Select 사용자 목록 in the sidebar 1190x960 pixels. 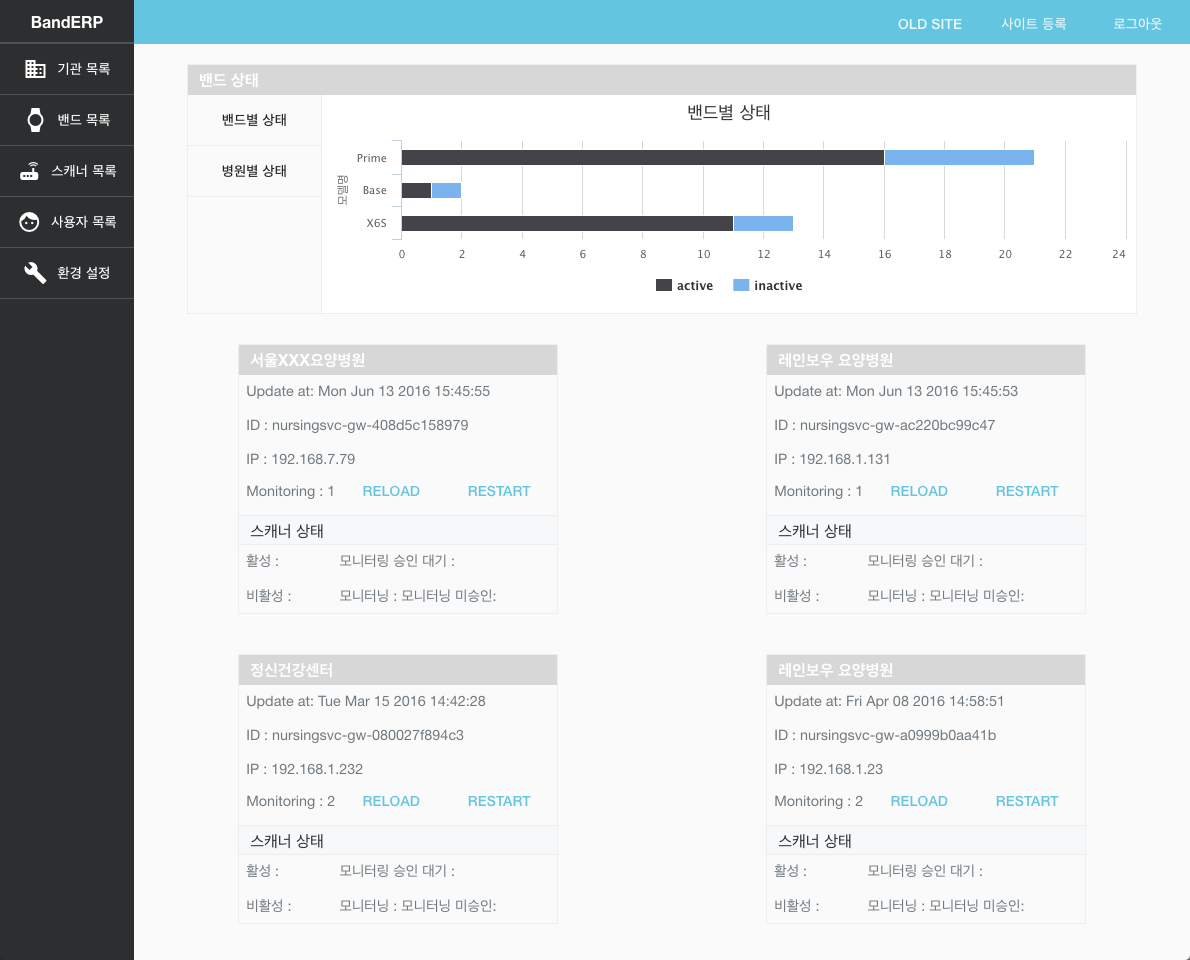tap(67, 222)
